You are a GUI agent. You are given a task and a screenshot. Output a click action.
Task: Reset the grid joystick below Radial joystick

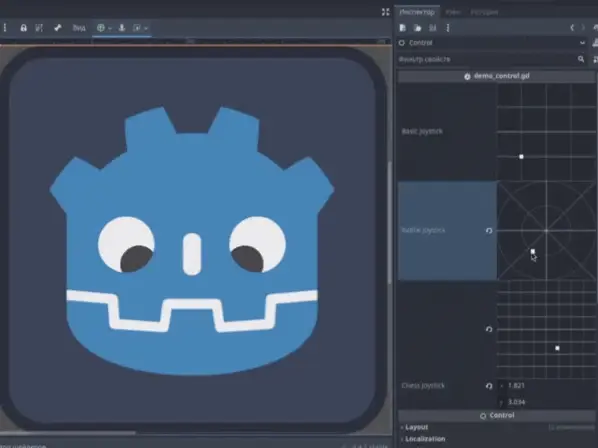pyautogui.click(x=489, y=329)
